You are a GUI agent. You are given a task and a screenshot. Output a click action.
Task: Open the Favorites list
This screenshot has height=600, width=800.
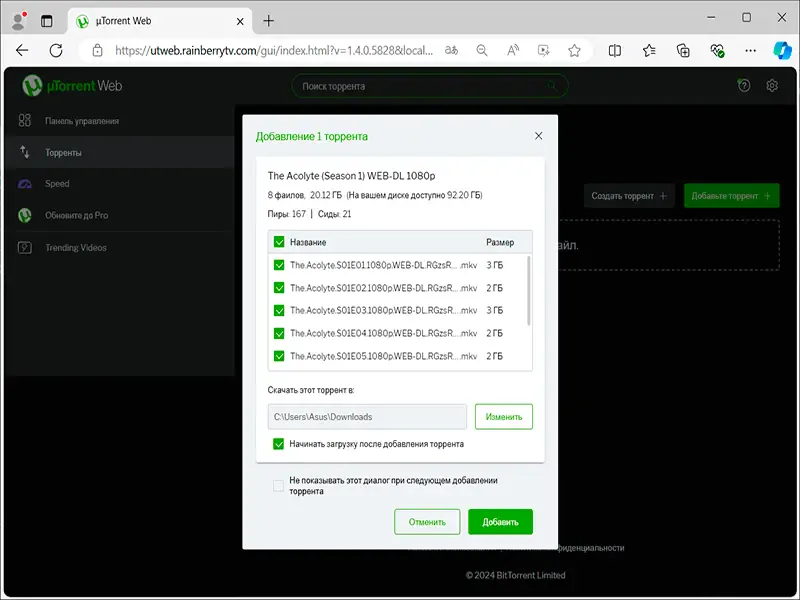[649, 51]
